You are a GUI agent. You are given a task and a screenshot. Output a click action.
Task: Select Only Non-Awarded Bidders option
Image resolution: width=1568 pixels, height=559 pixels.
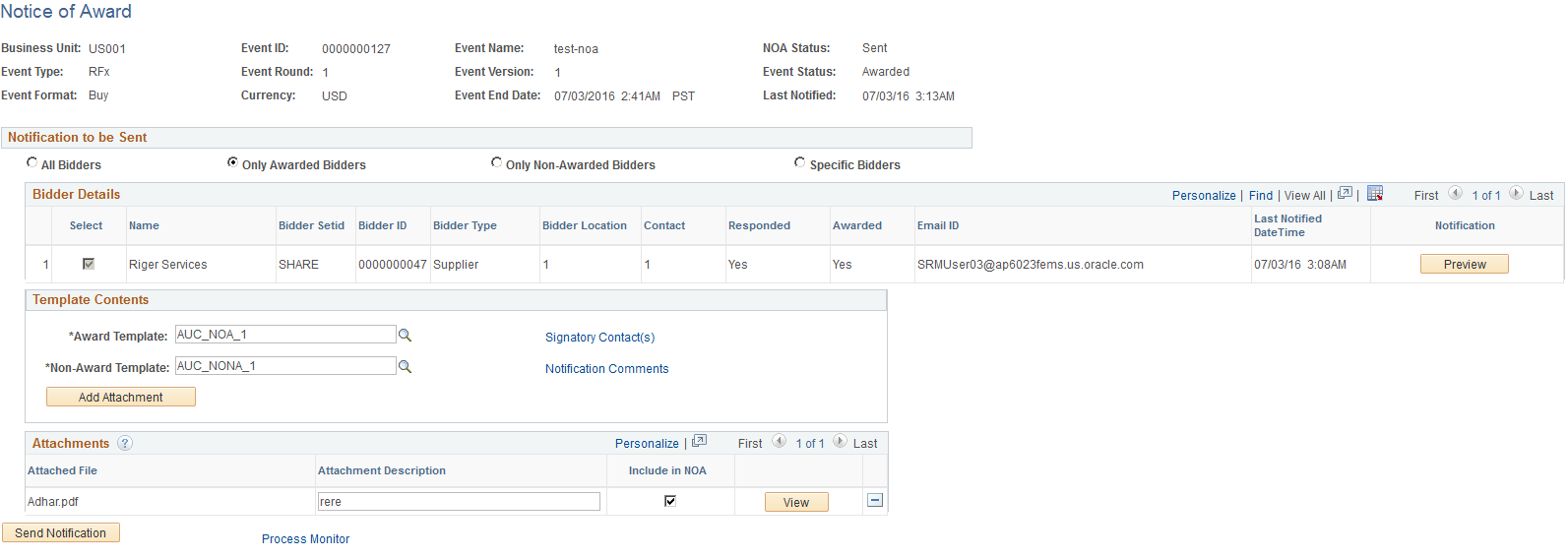[x=497, y=163]
